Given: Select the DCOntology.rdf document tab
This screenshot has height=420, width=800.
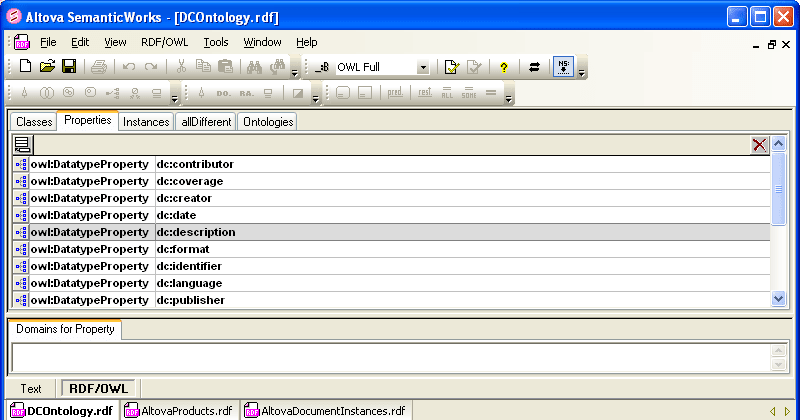Looking at the screenshot, I should tap(62, 411).
